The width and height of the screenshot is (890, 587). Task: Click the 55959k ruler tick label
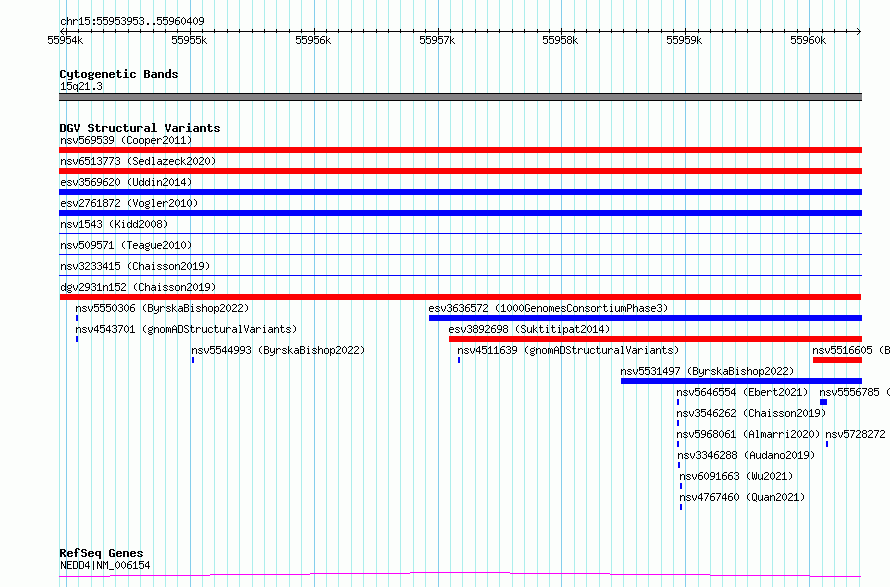[x=684, y=40]
